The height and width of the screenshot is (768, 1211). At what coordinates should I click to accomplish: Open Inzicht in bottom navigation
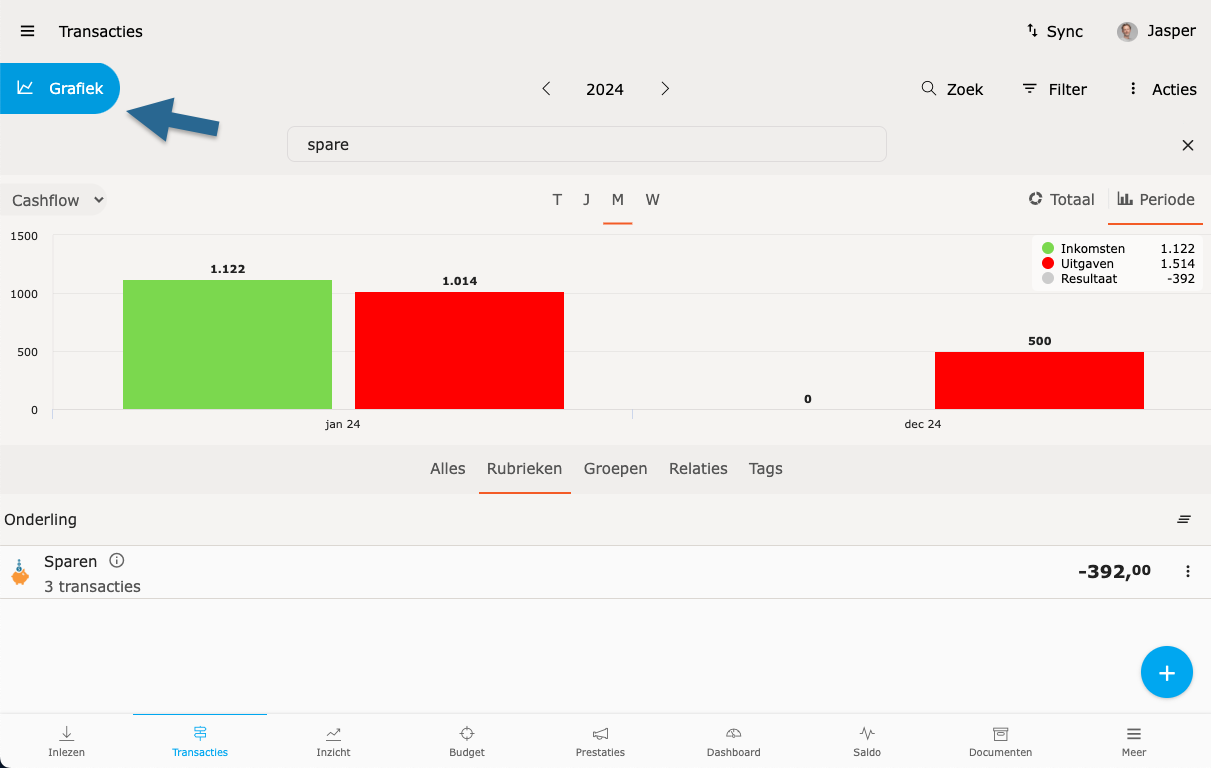(x=334, y=741)
